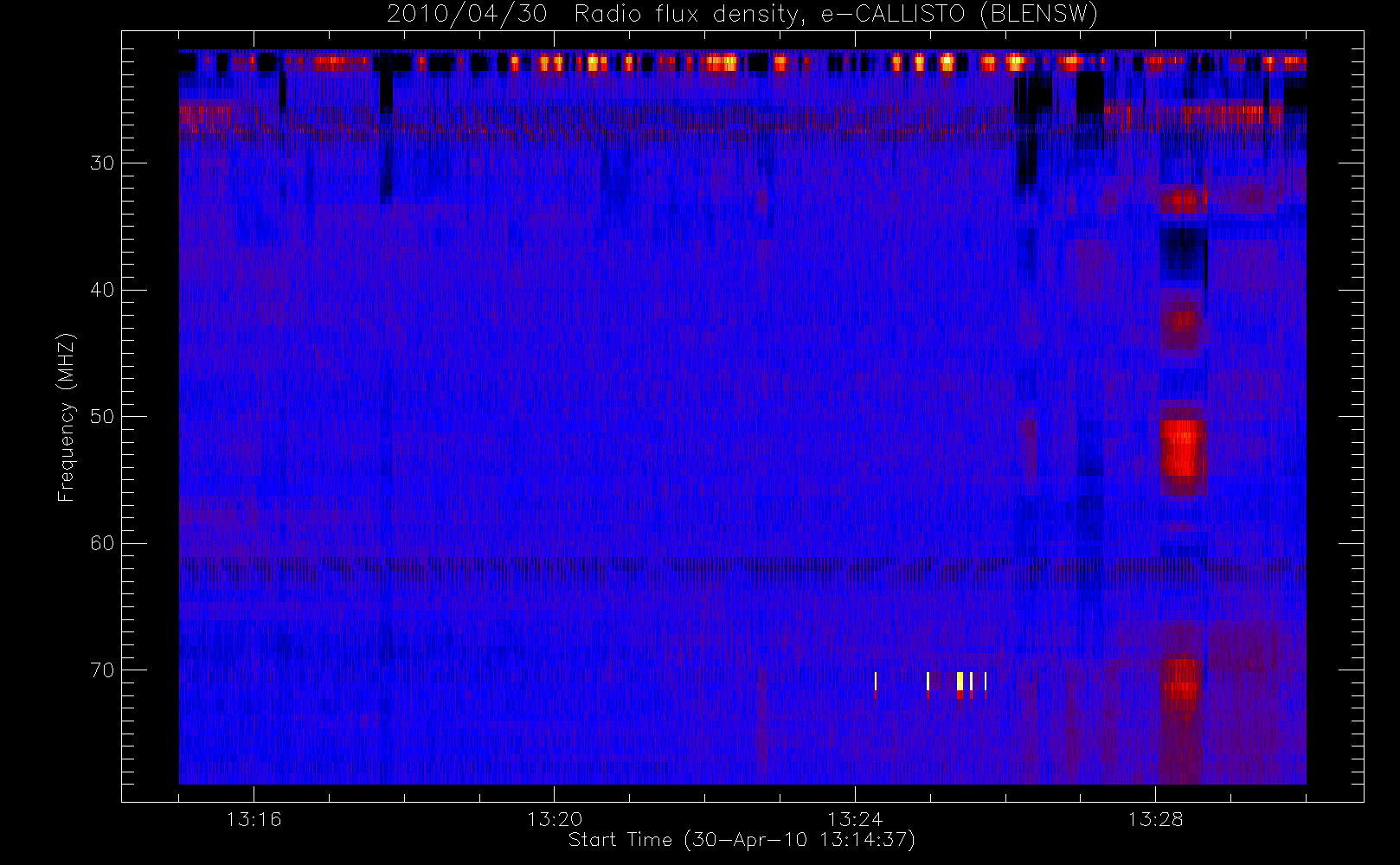Screen dimensions: 1400x865
Task: Click the "Frequency (MHZ)" axis label
Action: pos(67,417)
